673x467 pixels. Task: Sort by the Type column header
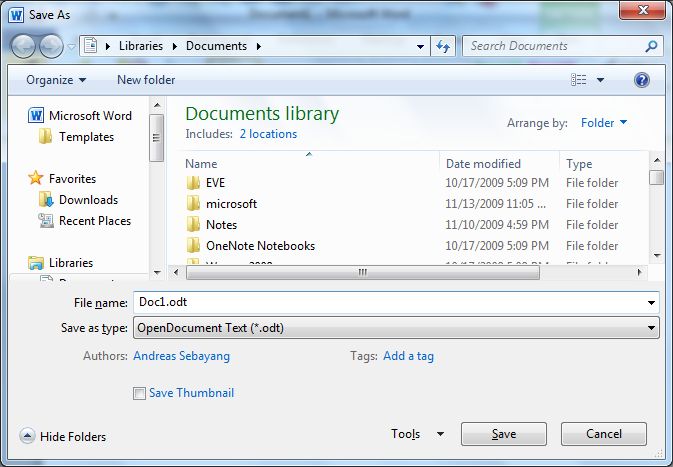(579, 164)
